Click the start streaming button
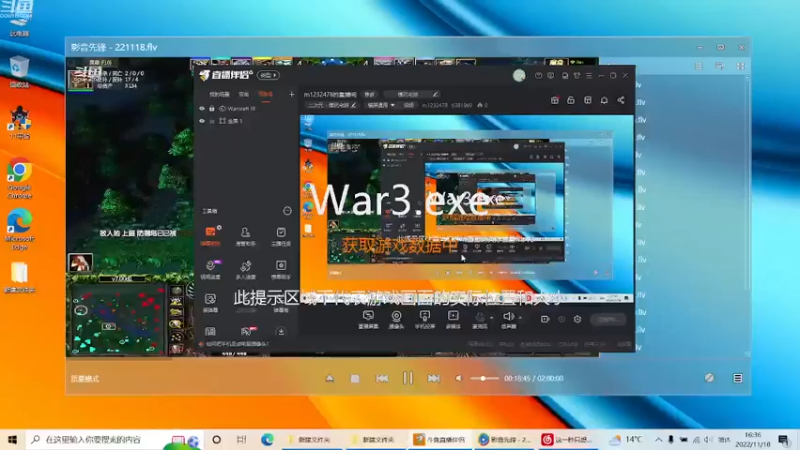Screen dimensions: 800x450 click(x=608, y=319)
